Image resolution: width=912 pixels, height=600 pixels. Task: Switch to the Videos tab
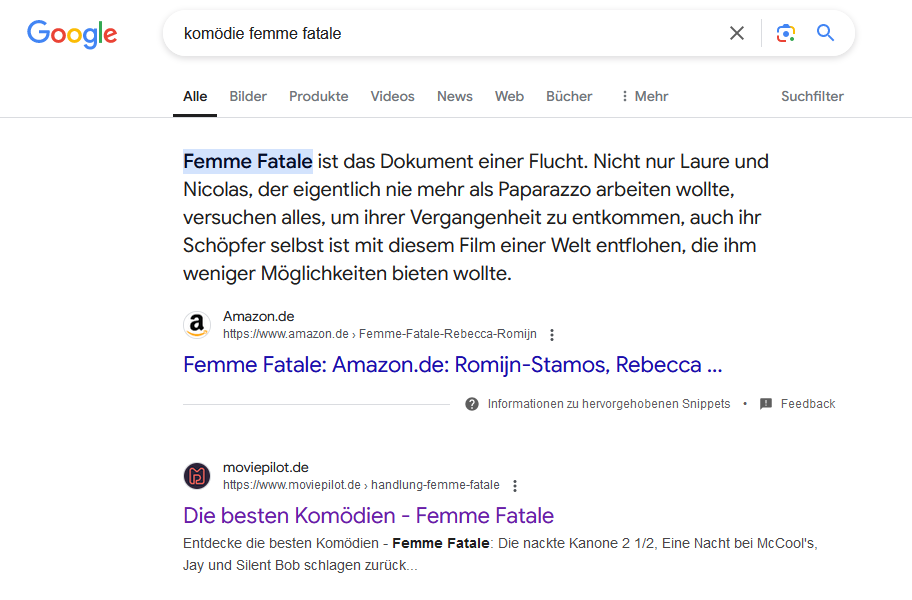pos(393,96)
